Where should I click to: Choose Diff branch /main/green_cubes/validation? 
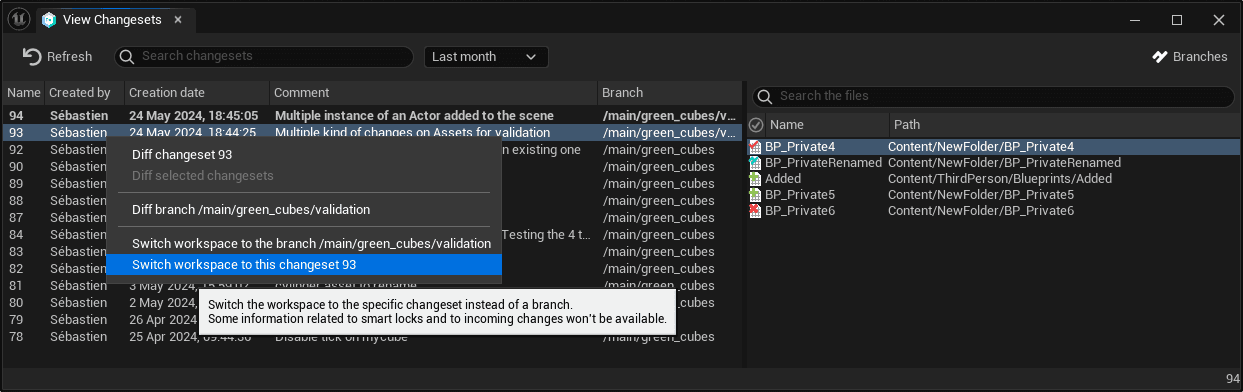[x=304, y=210]
